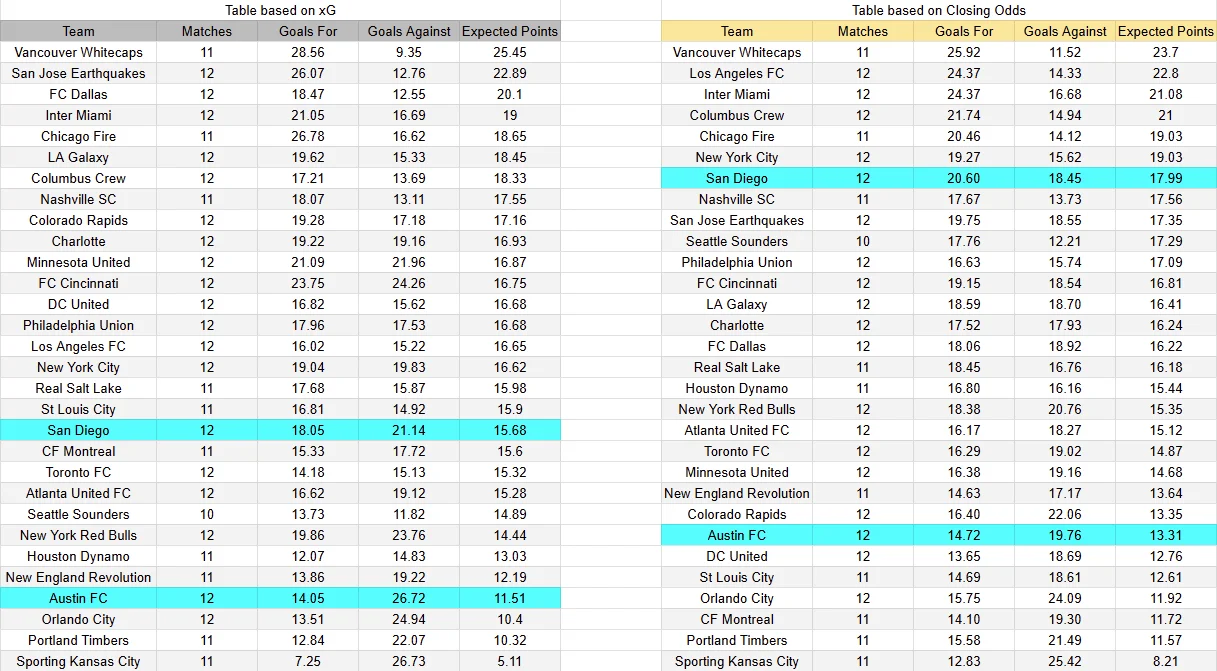Viewport: 1217px width, 671px height.
Task: Select the 22.8 Expected Points cell
Action: point(1166,73)
